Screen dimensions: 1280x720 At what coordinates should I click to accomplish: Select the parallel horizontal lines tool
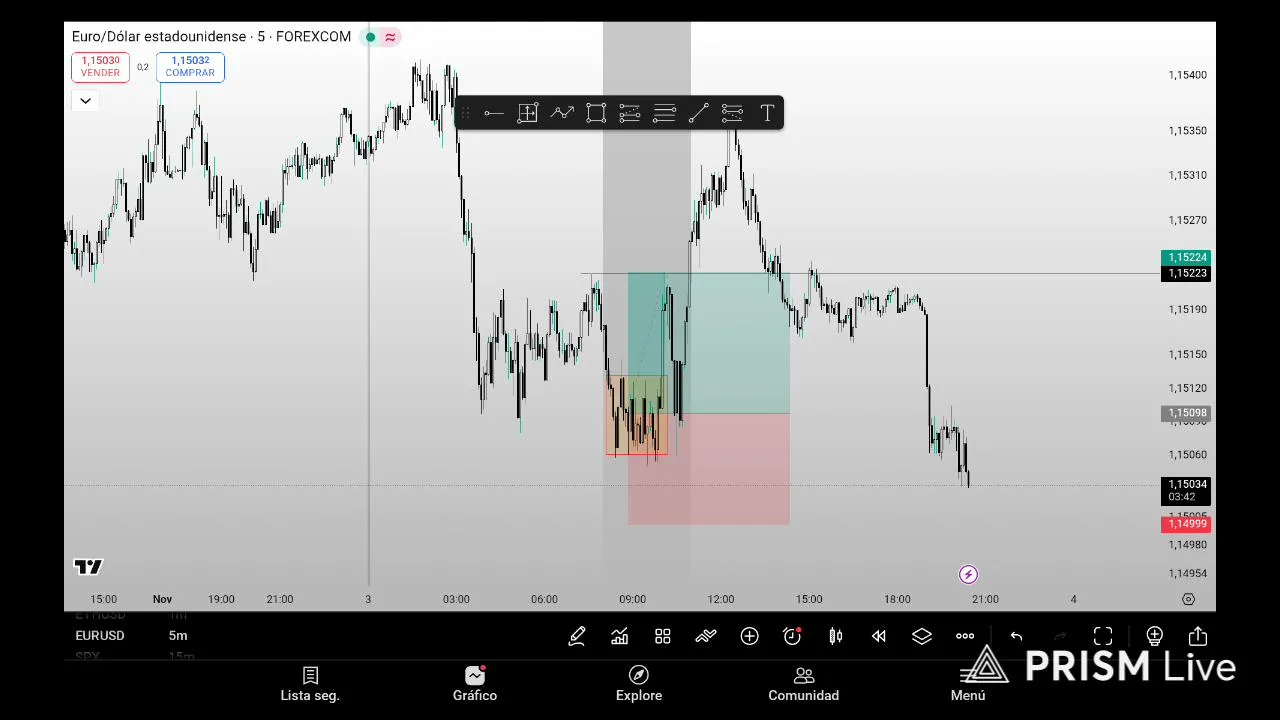pos(664,113)
